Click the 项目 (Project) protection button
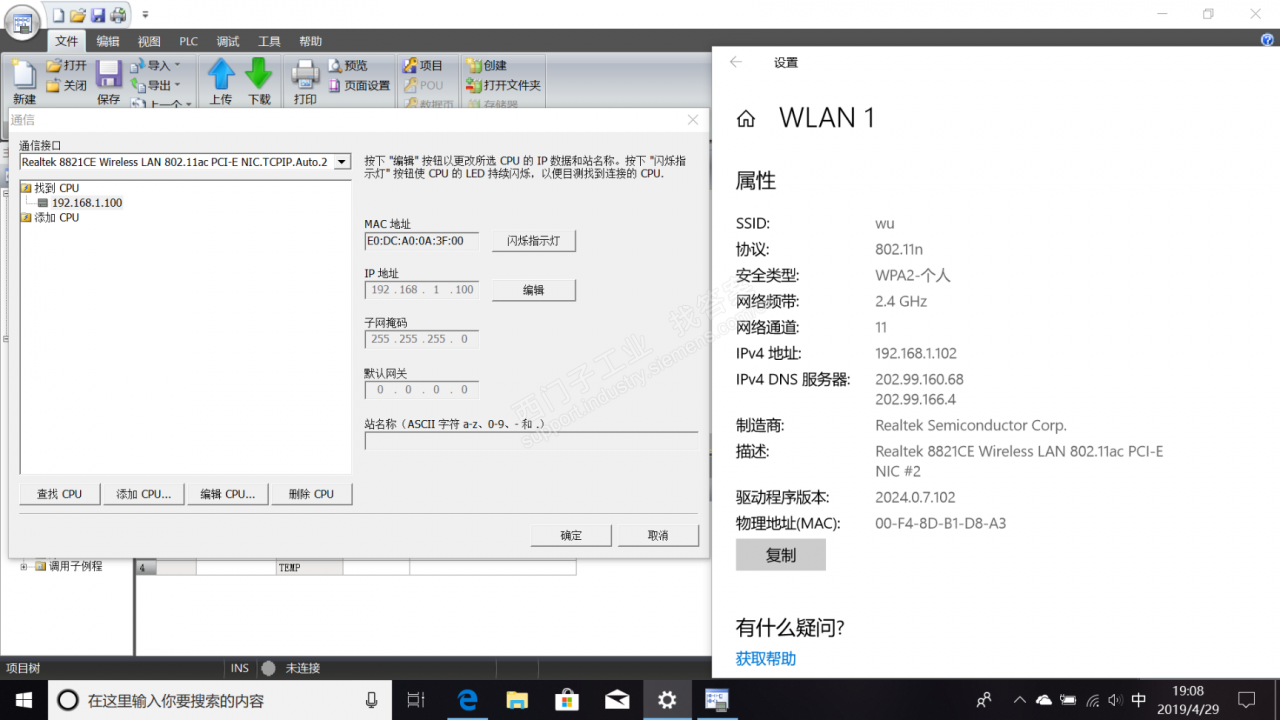Image resolution: width=1280 pixels, height=720 pixels. point(423,66)
